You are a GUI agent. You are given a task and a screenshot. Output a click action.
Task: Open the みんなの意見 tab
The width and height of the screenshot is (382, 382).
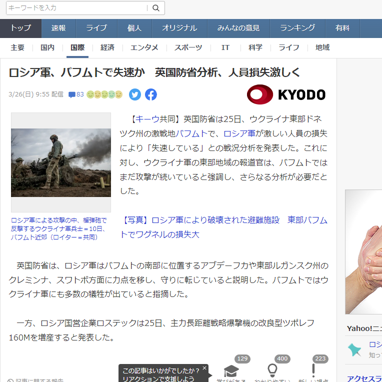point(238,28)
